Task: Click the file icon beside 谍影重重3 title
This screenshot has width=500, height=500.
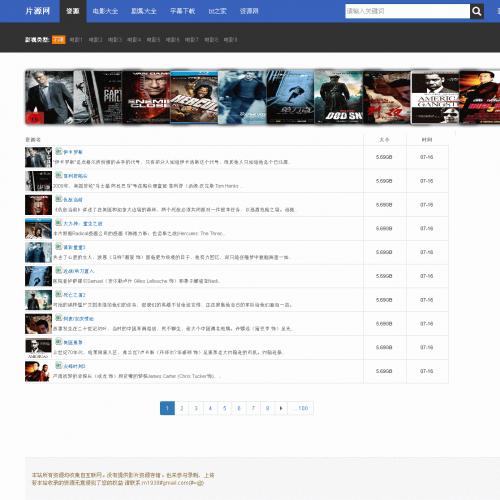Action: click(x=58, y=247)
